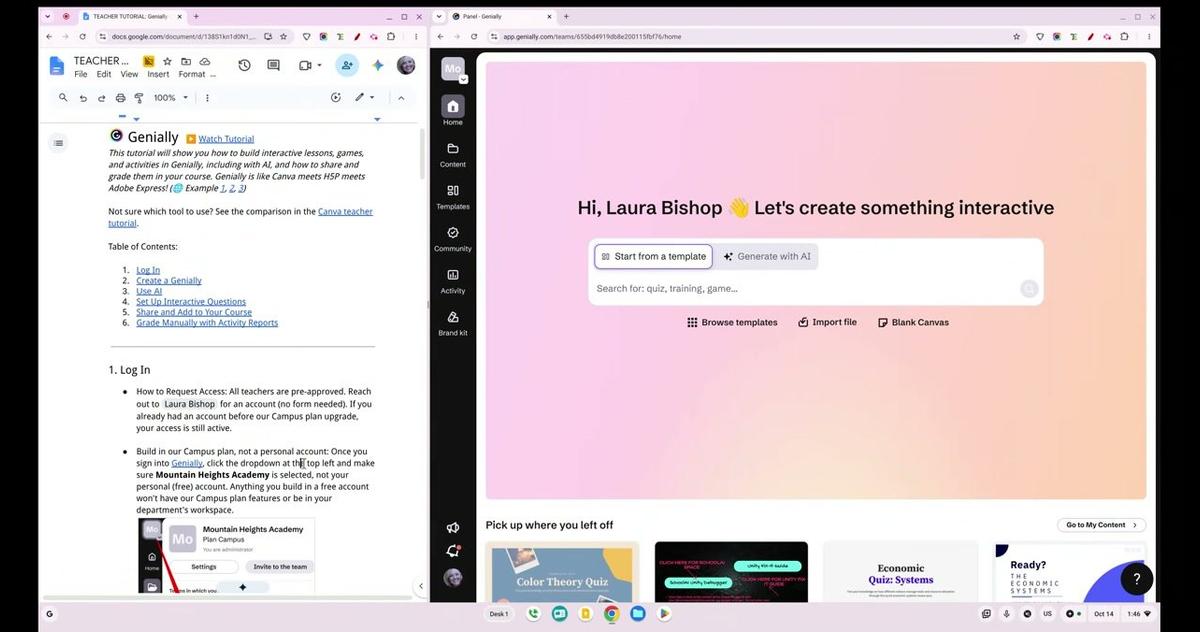Open Community in the Genially sidebar

[453, 237]
